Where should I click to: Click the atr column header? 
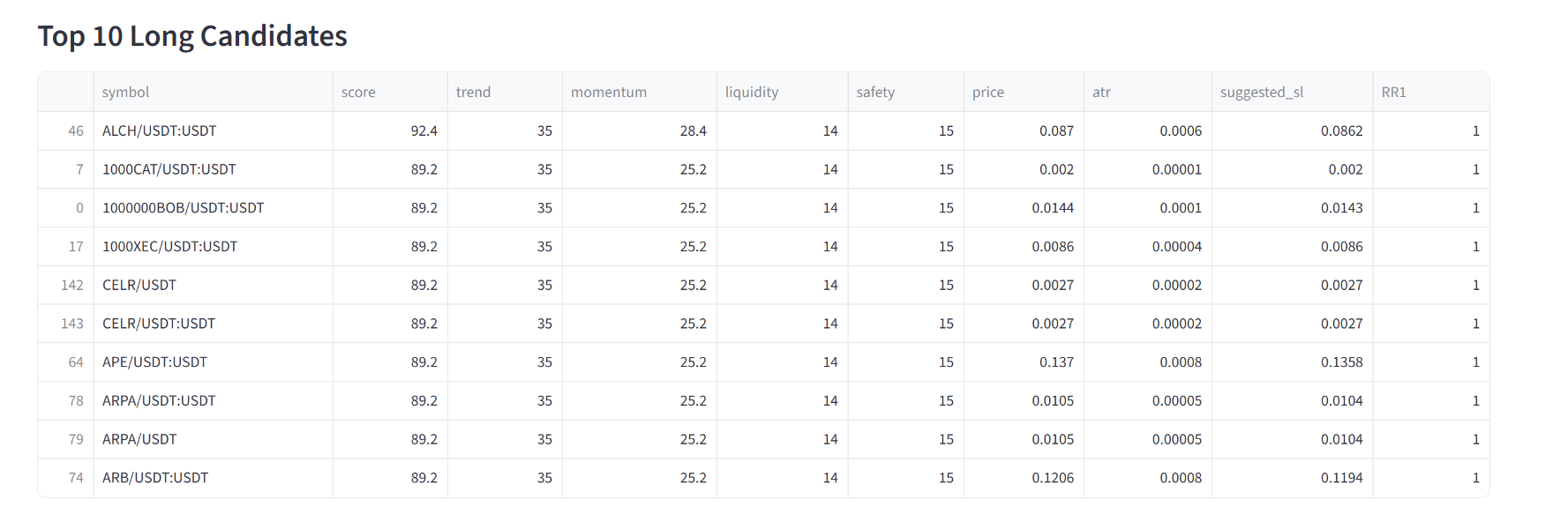(1101, 92)
